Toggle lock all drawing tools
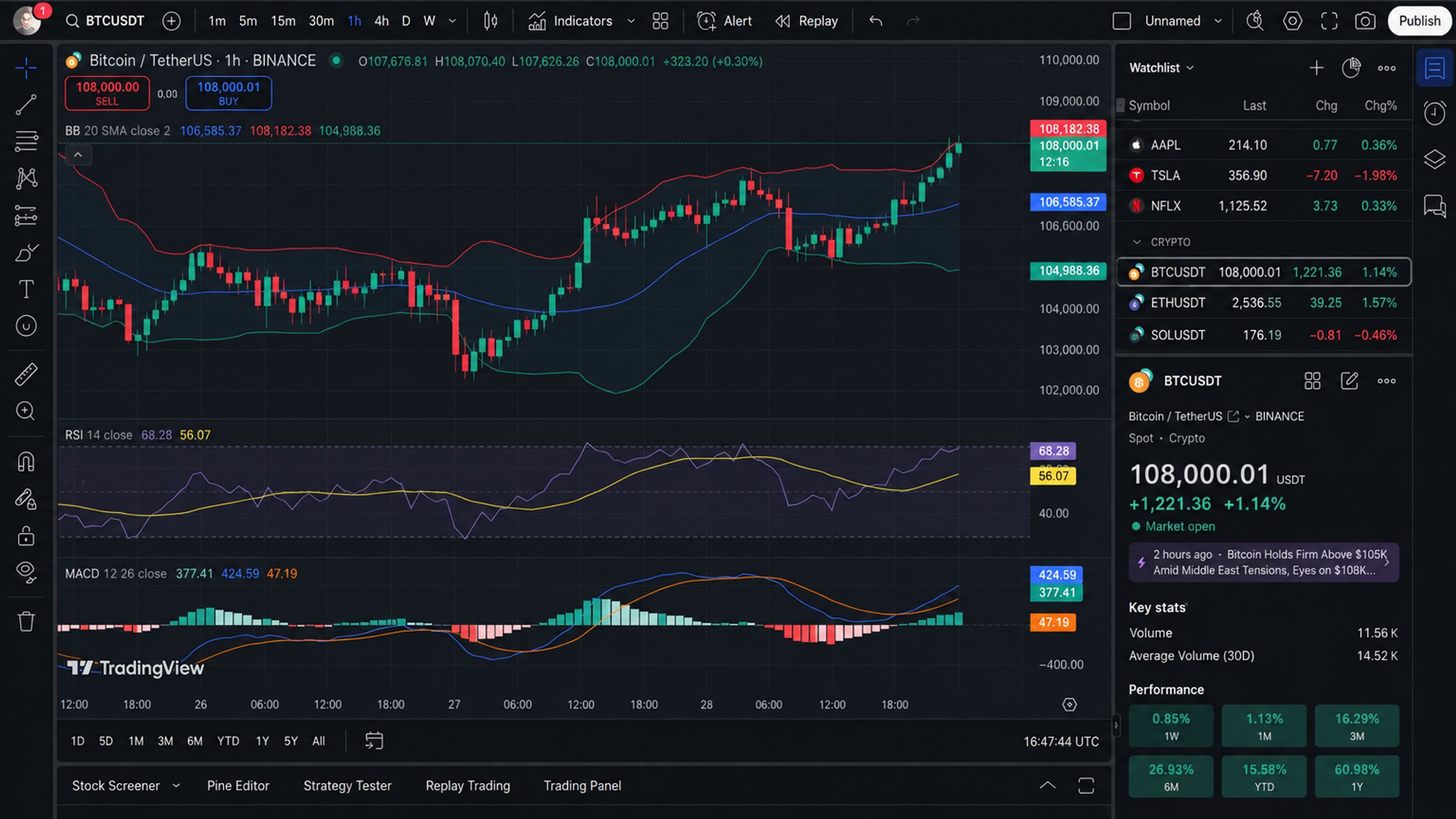The height and width of the screenshot is (819, 1456). click(26, 536)
